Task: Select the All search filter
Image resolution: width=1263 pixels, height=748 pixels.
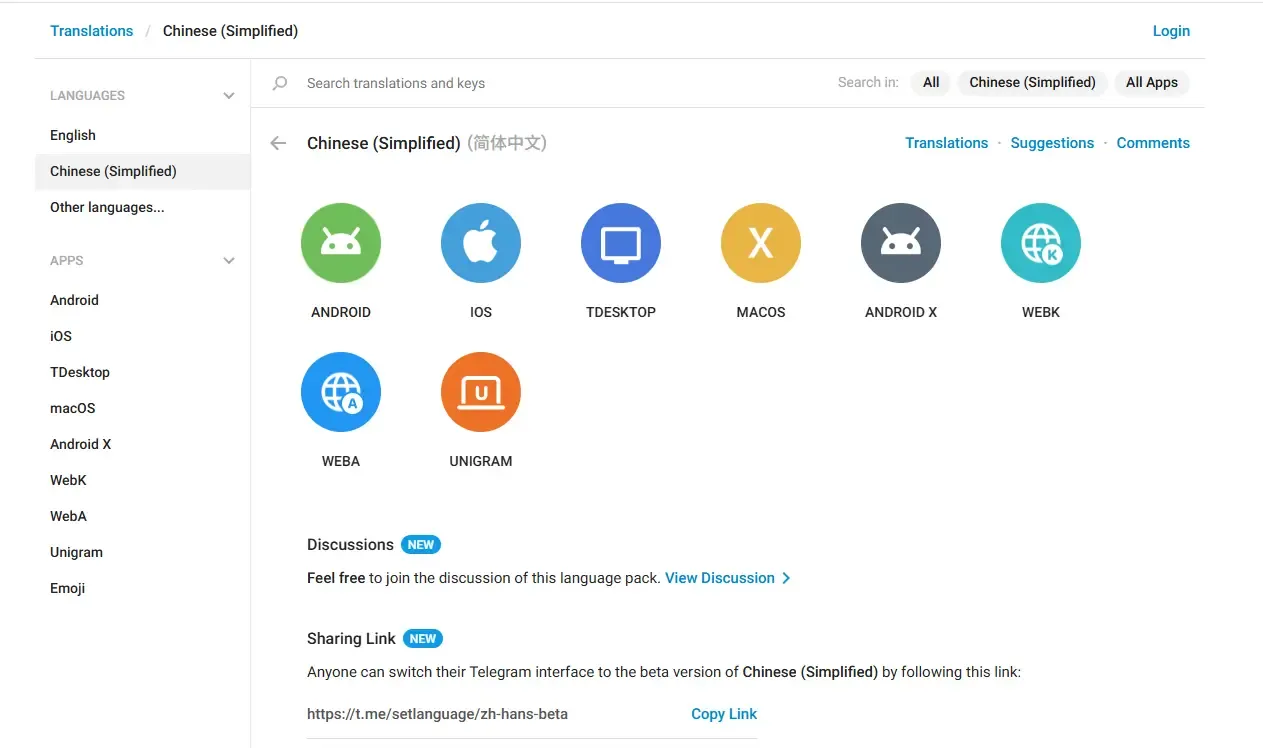Action: 930,82
